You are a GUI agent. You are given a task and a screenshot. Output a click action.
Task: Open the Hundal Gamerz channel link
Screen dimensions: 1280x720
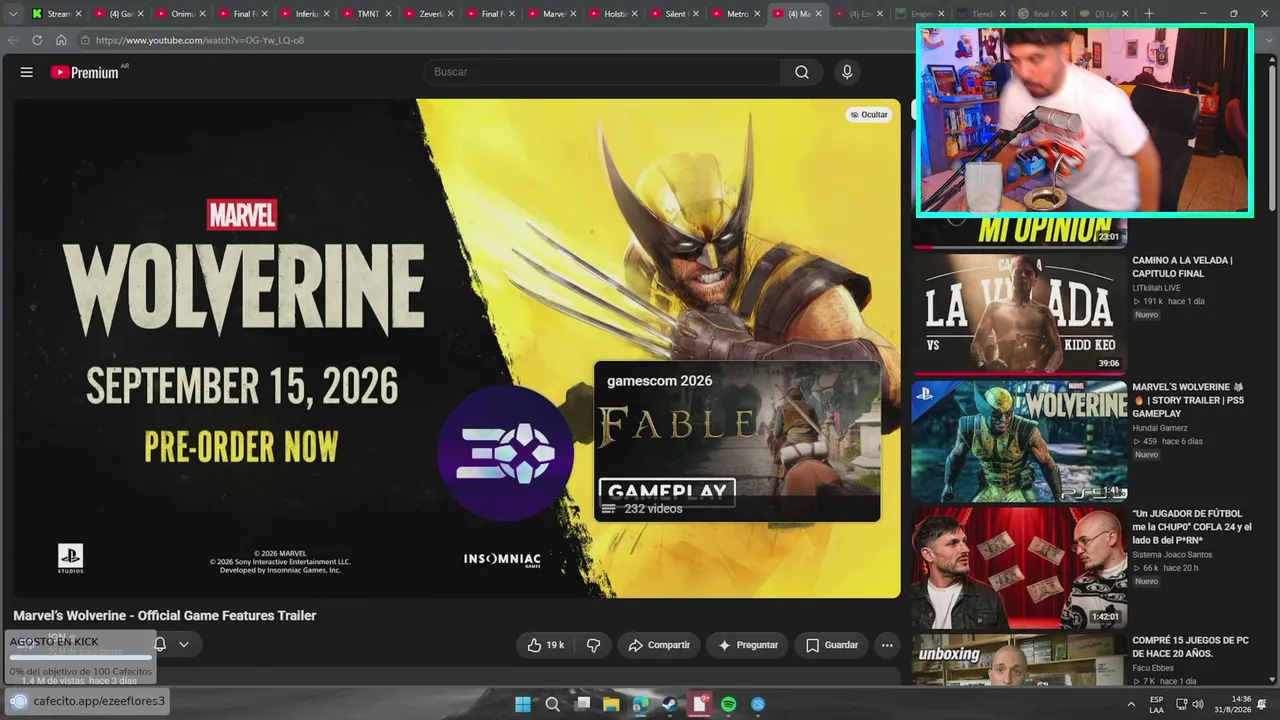(1160, 428)
